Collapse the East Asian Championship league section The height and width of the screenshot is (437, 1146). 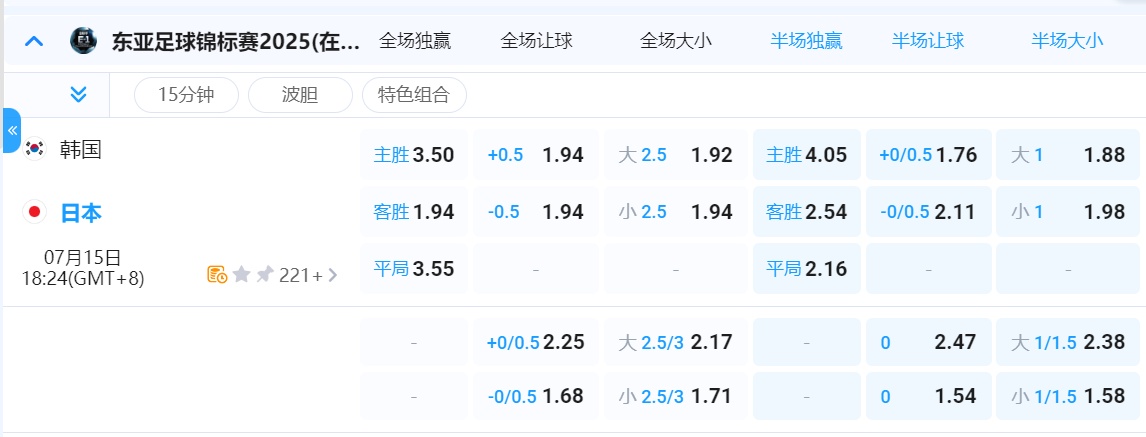[34, 41]
